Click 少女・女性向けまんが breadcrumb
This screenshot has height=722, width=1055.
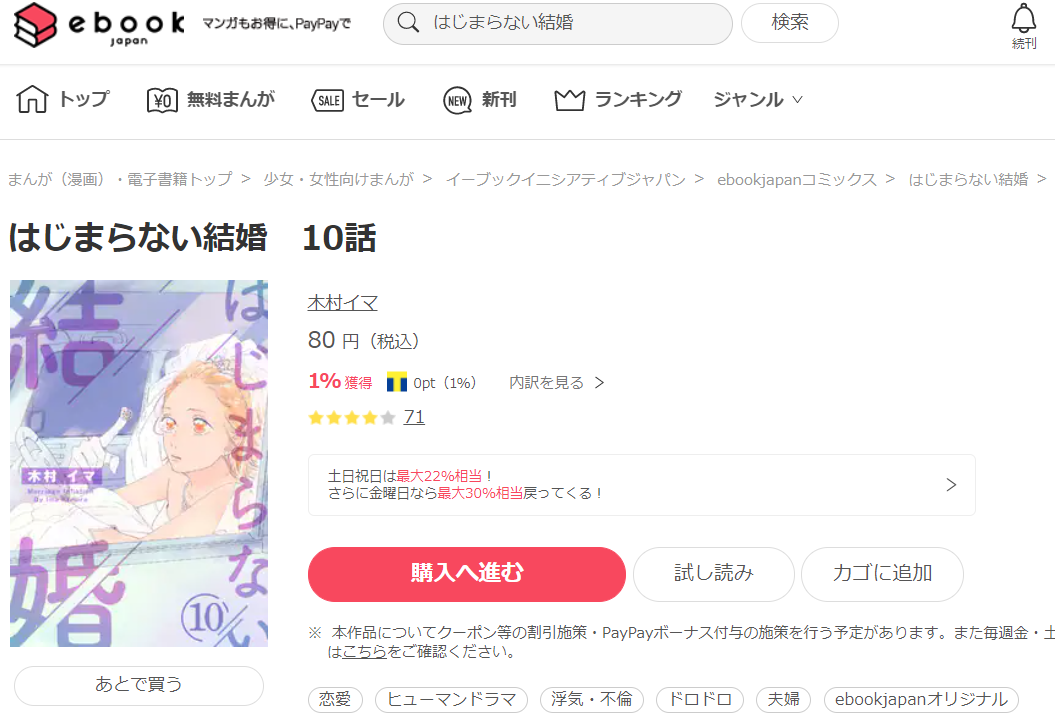pyautogui.click(x=338, y=179)
